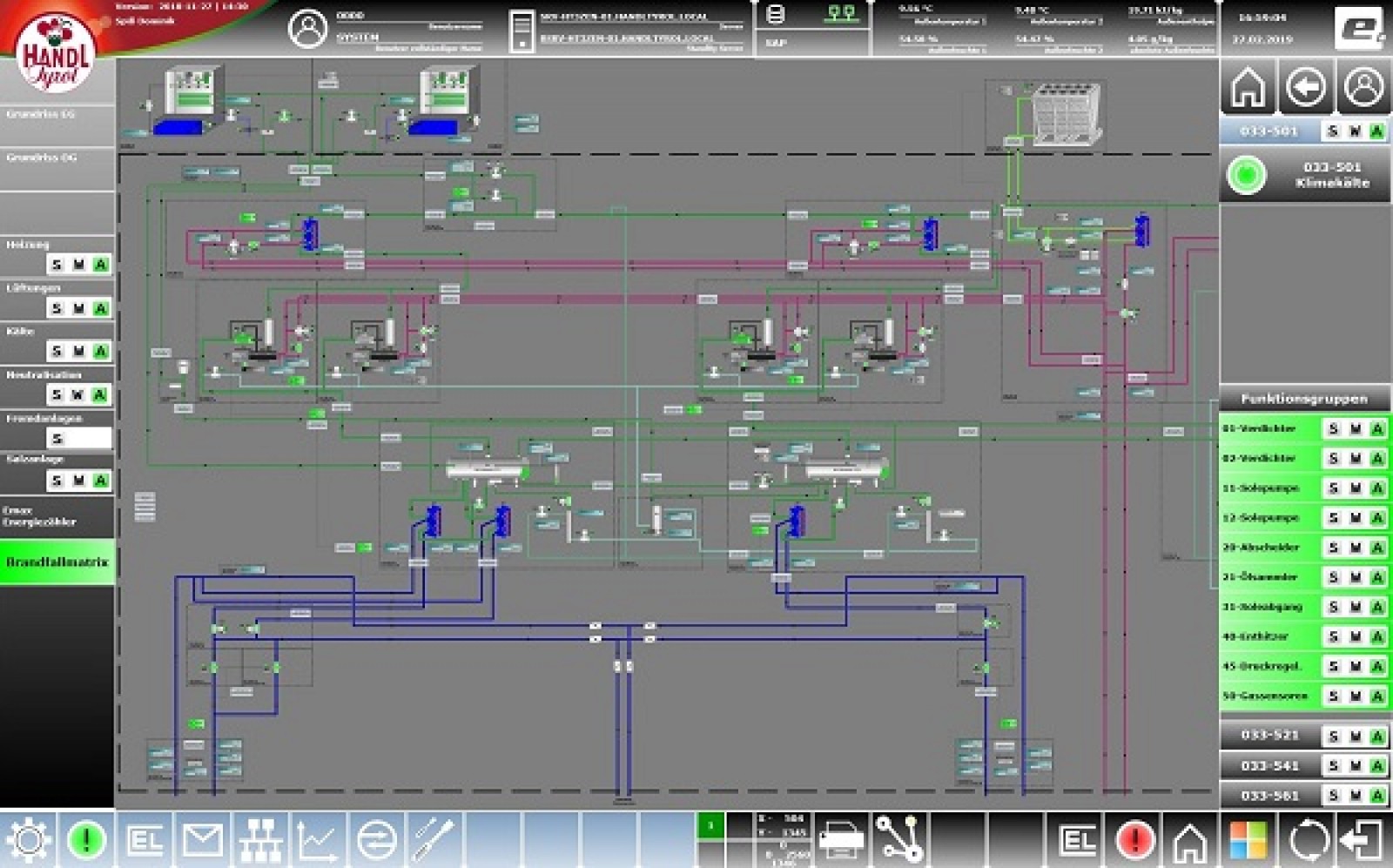Click the 45-Druckregel. group label
The width and height of the screenshot is (1393, 868).
[1262, 666]
